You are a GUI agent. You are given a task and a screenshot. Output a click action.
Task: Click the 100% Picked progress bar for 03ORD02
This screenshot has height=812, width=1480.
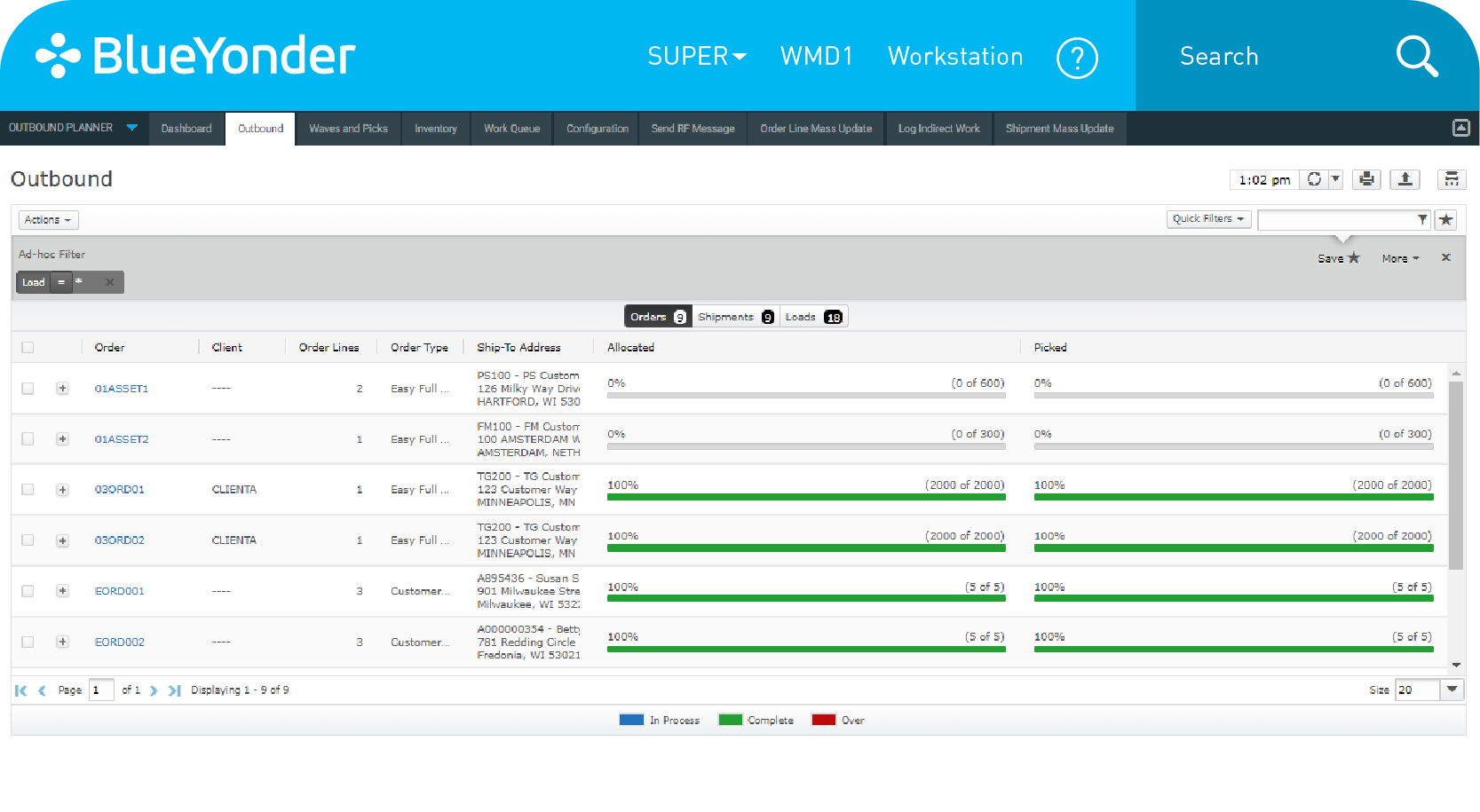pos(1233,548)
